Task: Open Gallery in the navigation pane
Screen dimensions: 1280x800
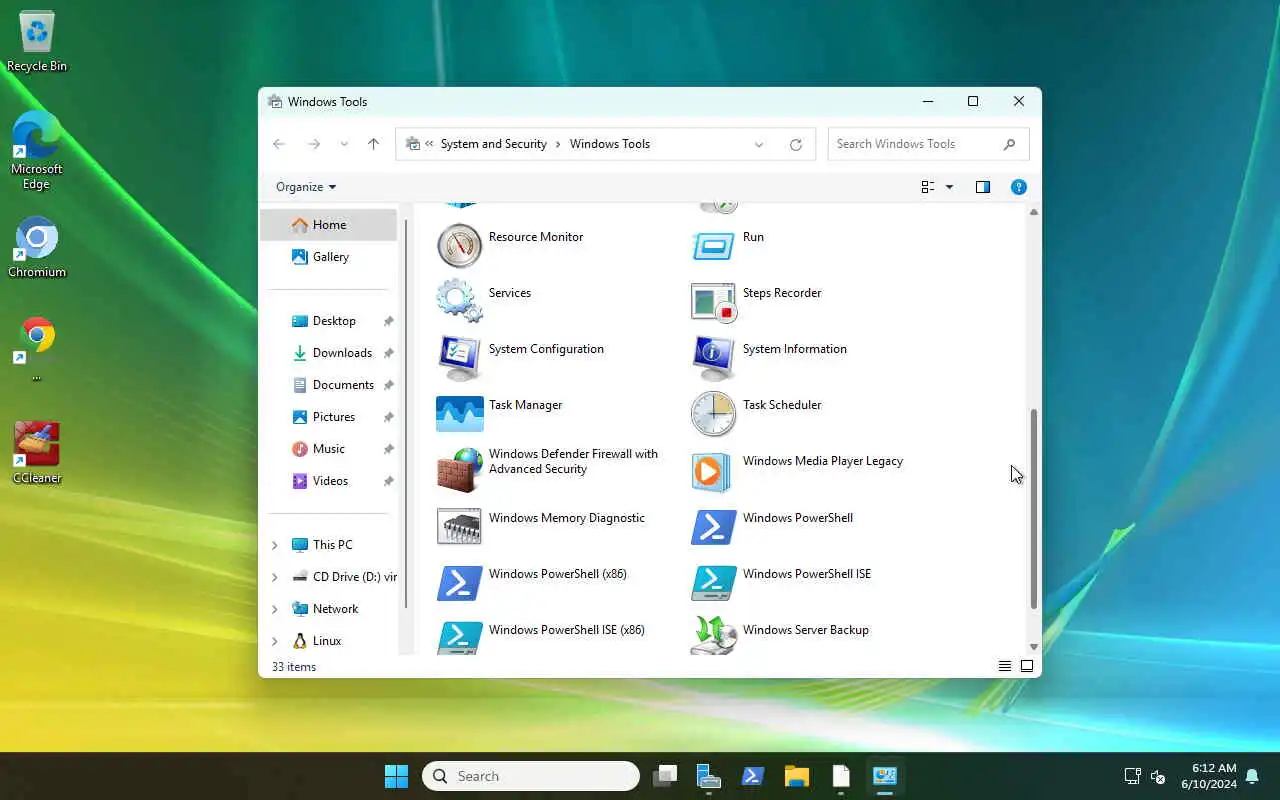Action: (x=329, y=257)
